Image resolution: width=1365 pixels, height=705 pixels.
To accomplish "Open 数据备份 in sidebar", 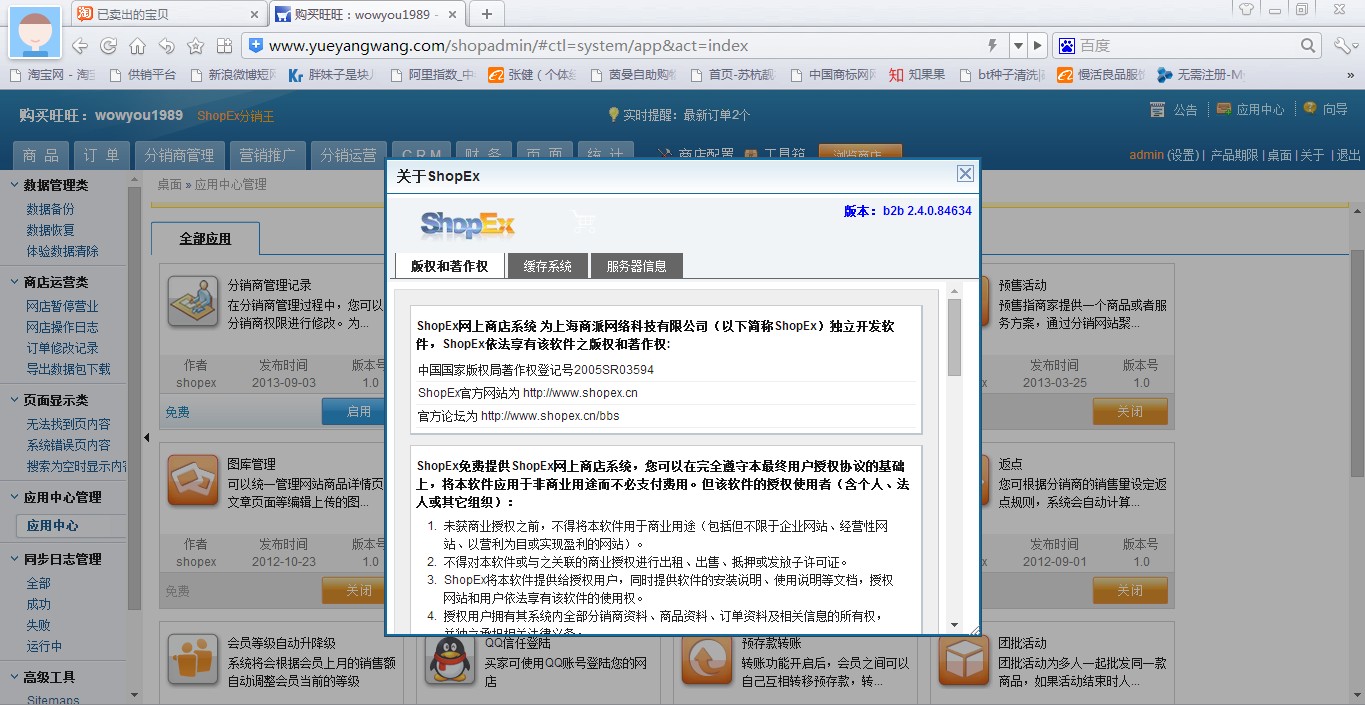I will point(50,209).
